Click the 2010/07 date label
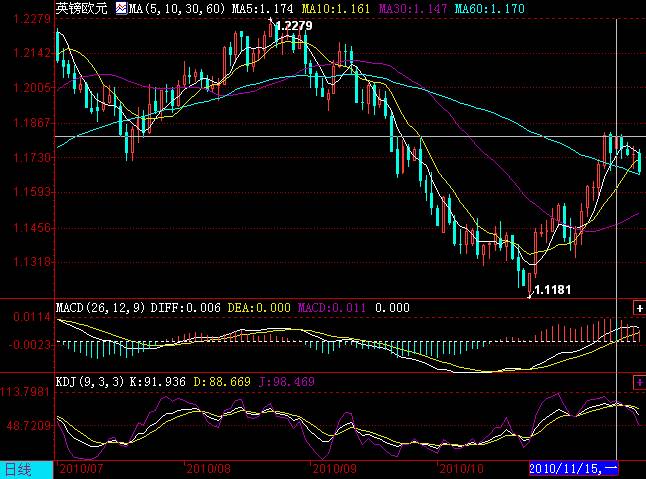646x479 pixels. pos(82,469)
